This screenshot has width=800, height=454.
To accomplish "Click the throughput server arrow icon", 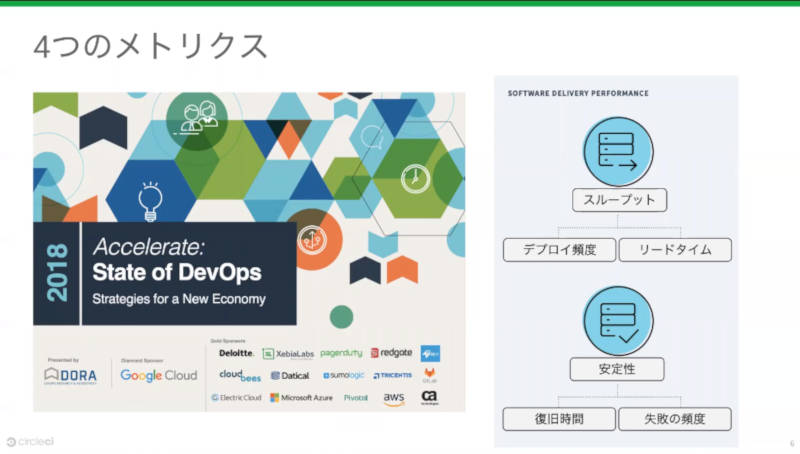I will (618, 152).
